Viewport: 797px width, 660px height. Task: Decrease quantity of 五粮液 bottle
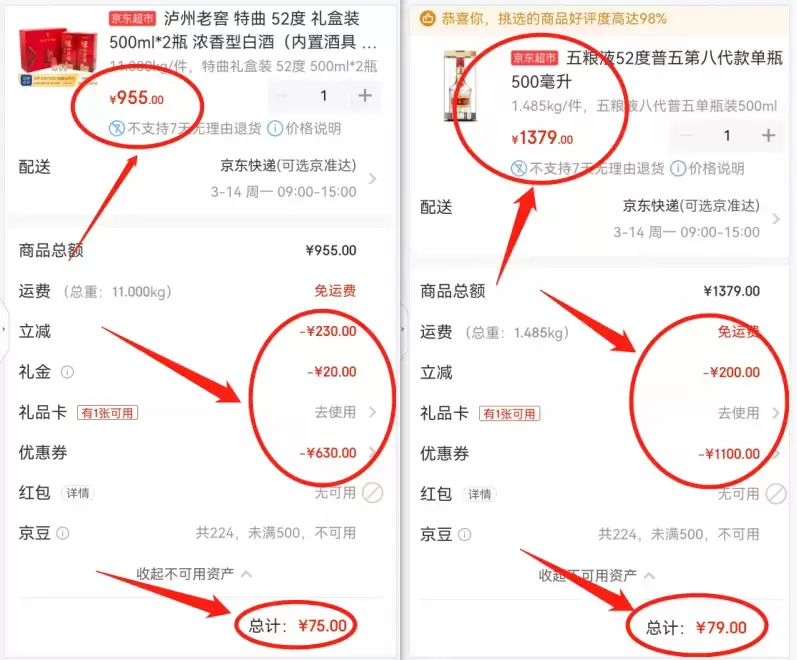686,135
